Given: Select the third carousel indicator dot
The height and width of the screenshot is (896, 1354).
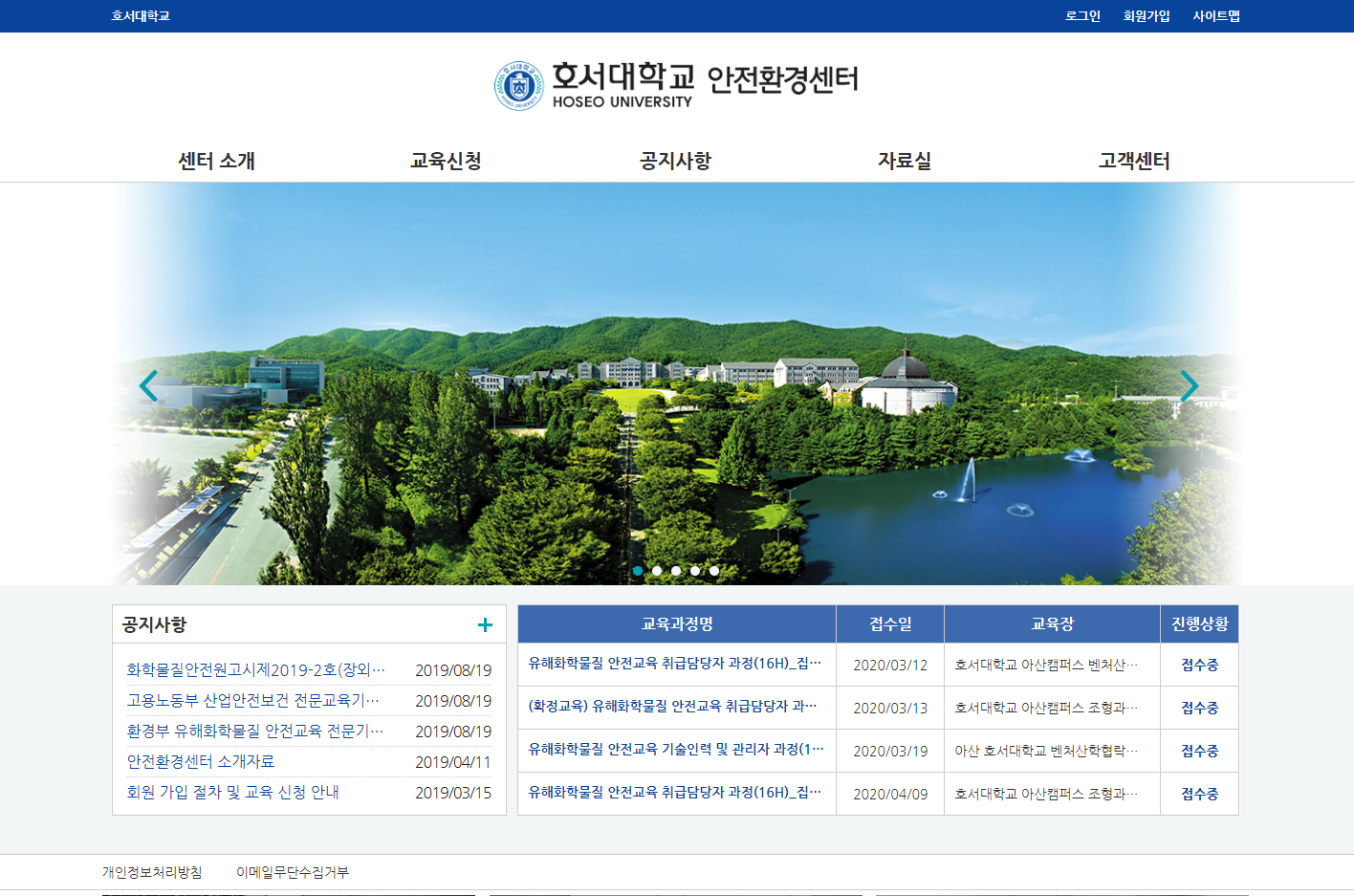Looking at the screenshot, I should click(676, 571).
